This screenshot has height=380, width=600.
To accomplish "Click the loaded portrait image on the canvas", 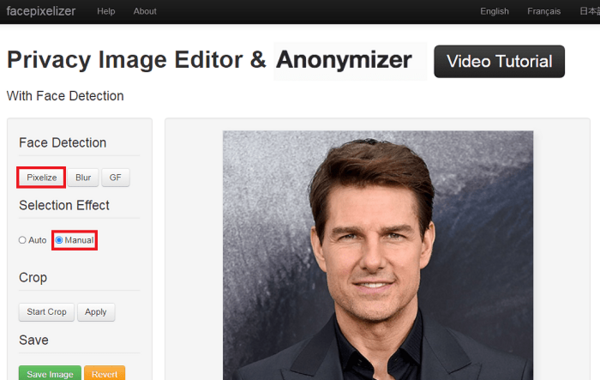I will tap(378, 255).
